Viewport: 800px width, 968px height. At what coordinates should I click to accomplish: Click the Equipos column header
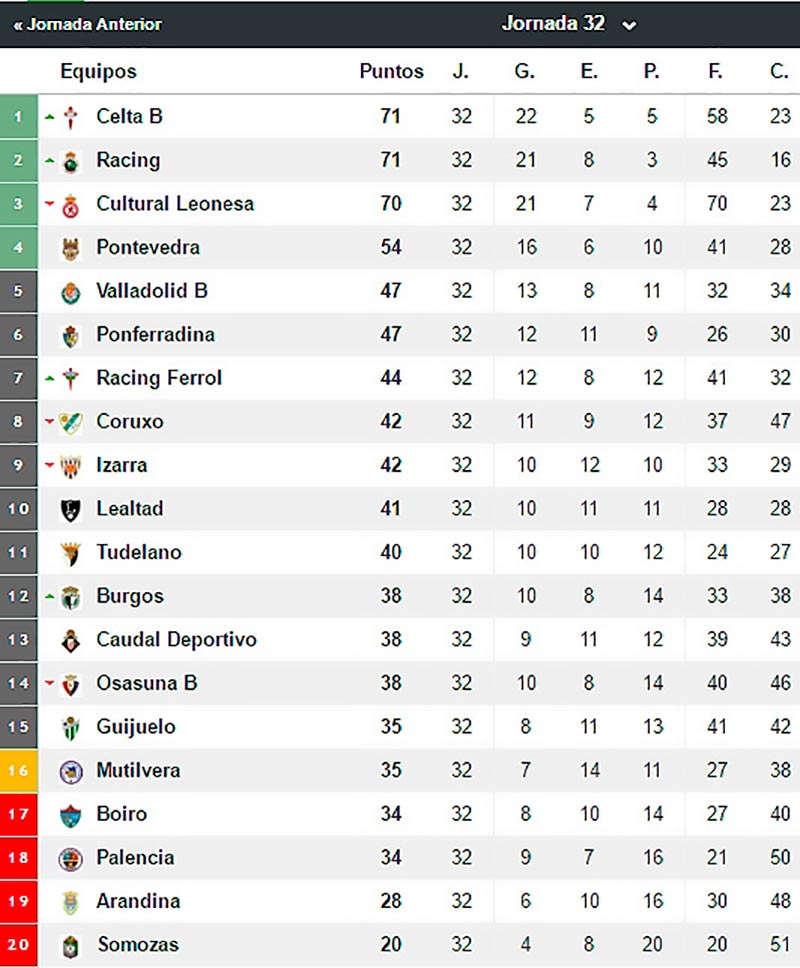100,71
